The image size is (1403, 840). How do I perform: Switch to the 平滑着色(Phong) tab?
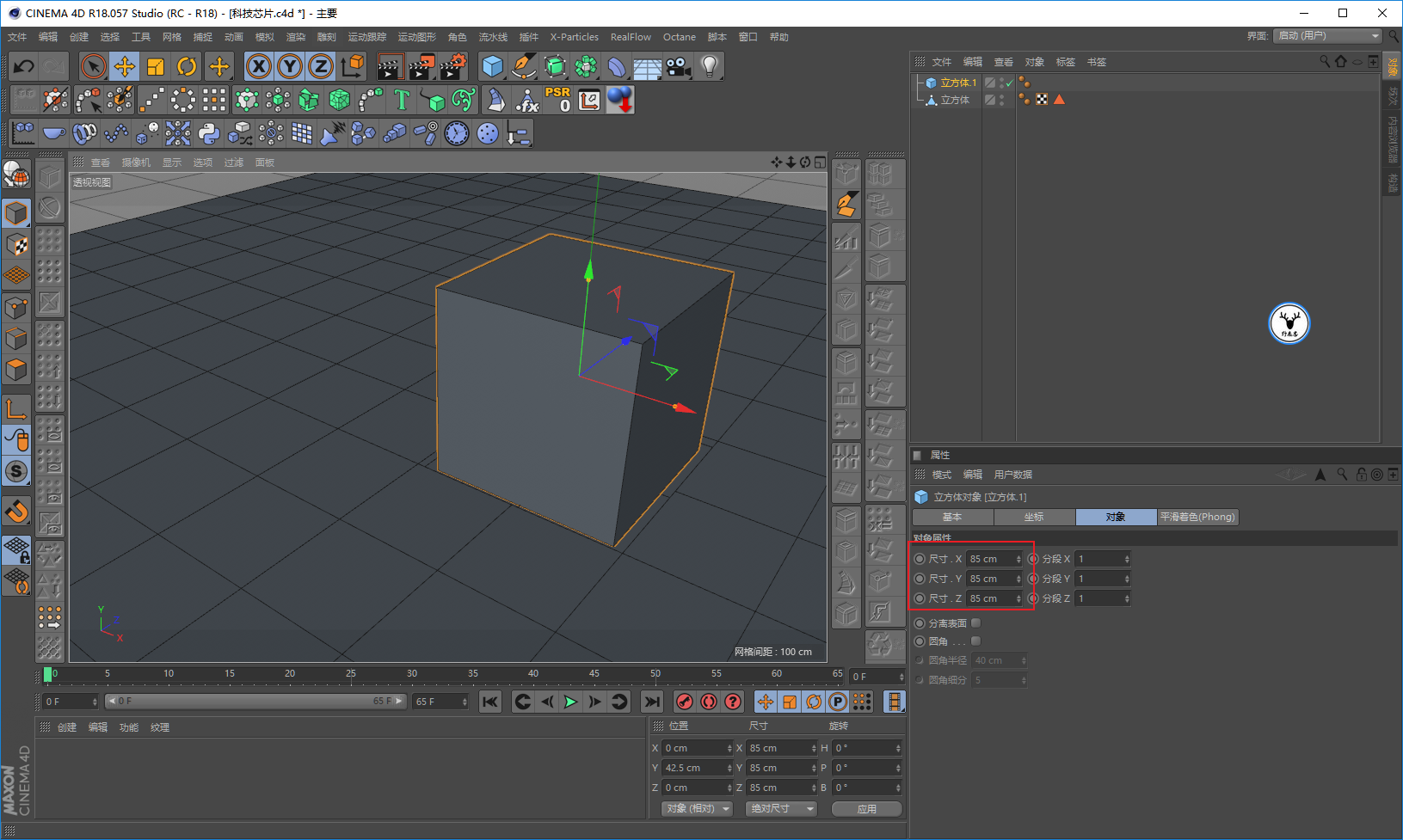(1197, 517)
